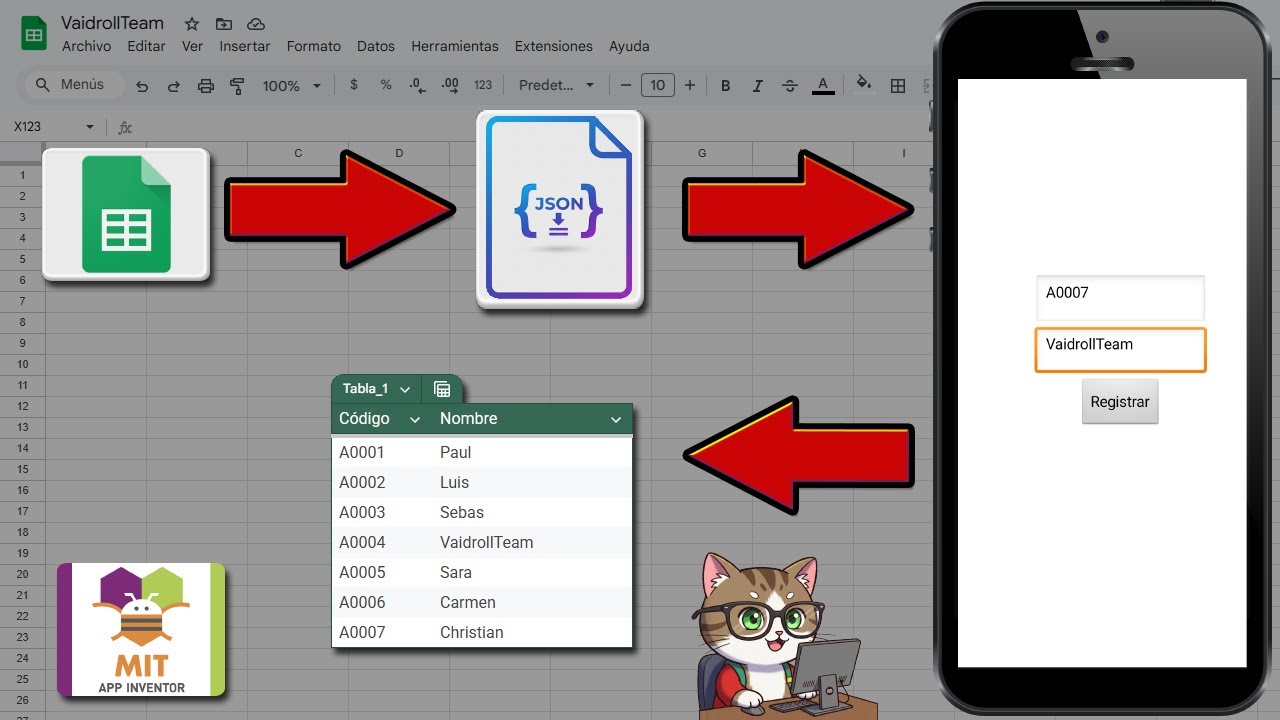Click the print icon
This screenshot has width=1280, height=720.
tap(206, 86)
